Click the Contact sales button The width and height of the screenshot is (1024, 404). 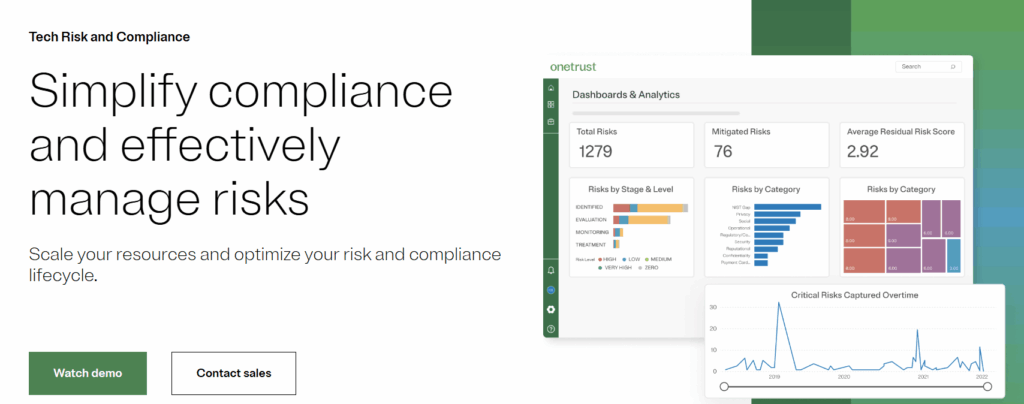click(x=233, y=373)
